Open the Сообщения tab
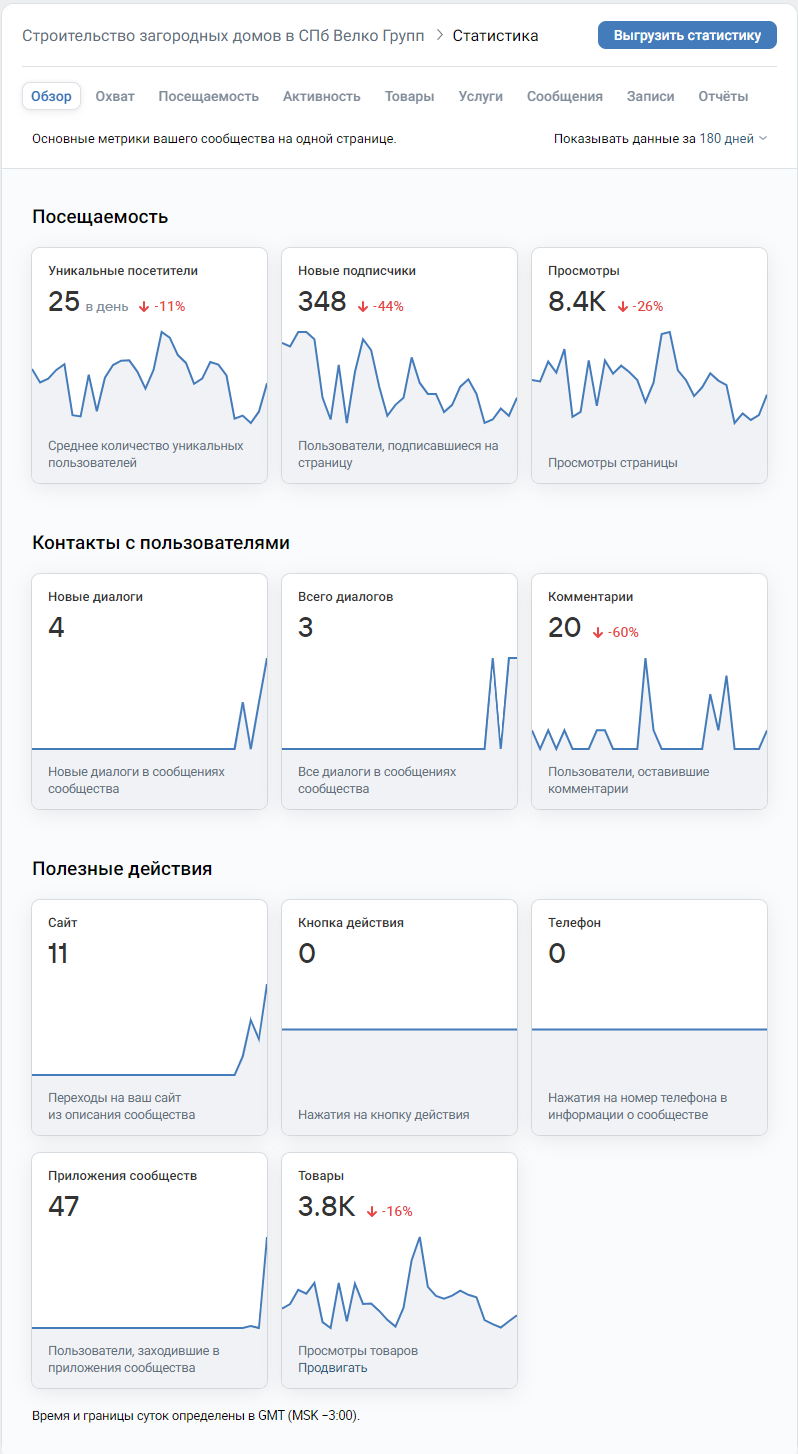Viewport: 798px width, 1454px height. click(564, 96)
